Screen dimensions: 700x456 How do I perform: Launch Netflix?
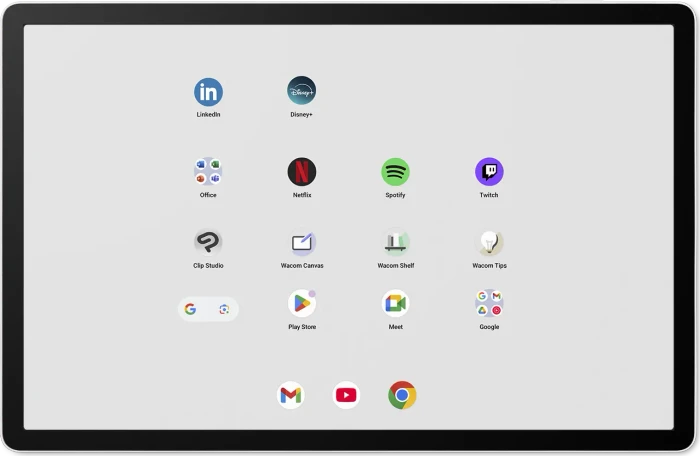[302, 172]
